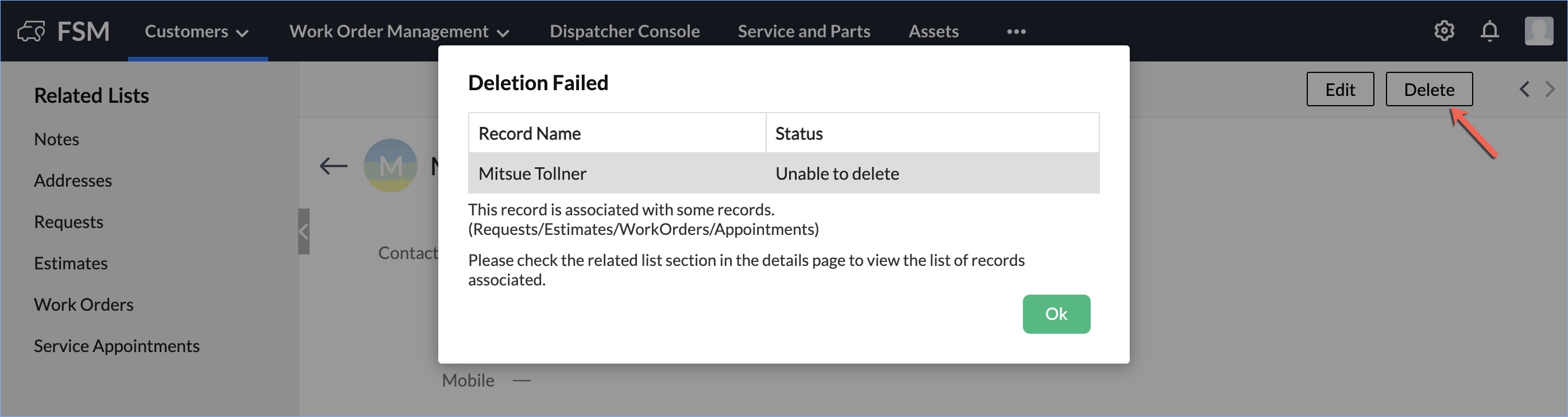Go to previous record with left chevron
The height and width of the screenshot is (417, 1568).
[1524, 90]
